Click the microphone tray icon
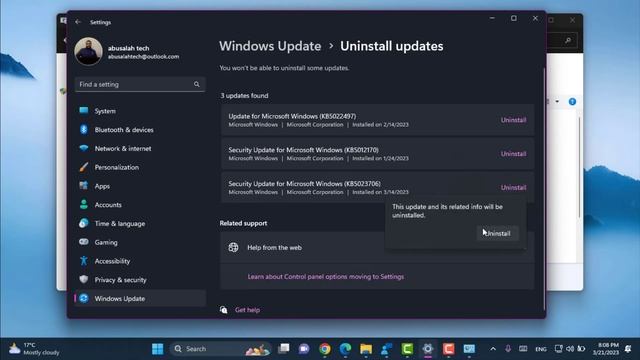Screen dimensions: 640x360 (x=508, y=349)
